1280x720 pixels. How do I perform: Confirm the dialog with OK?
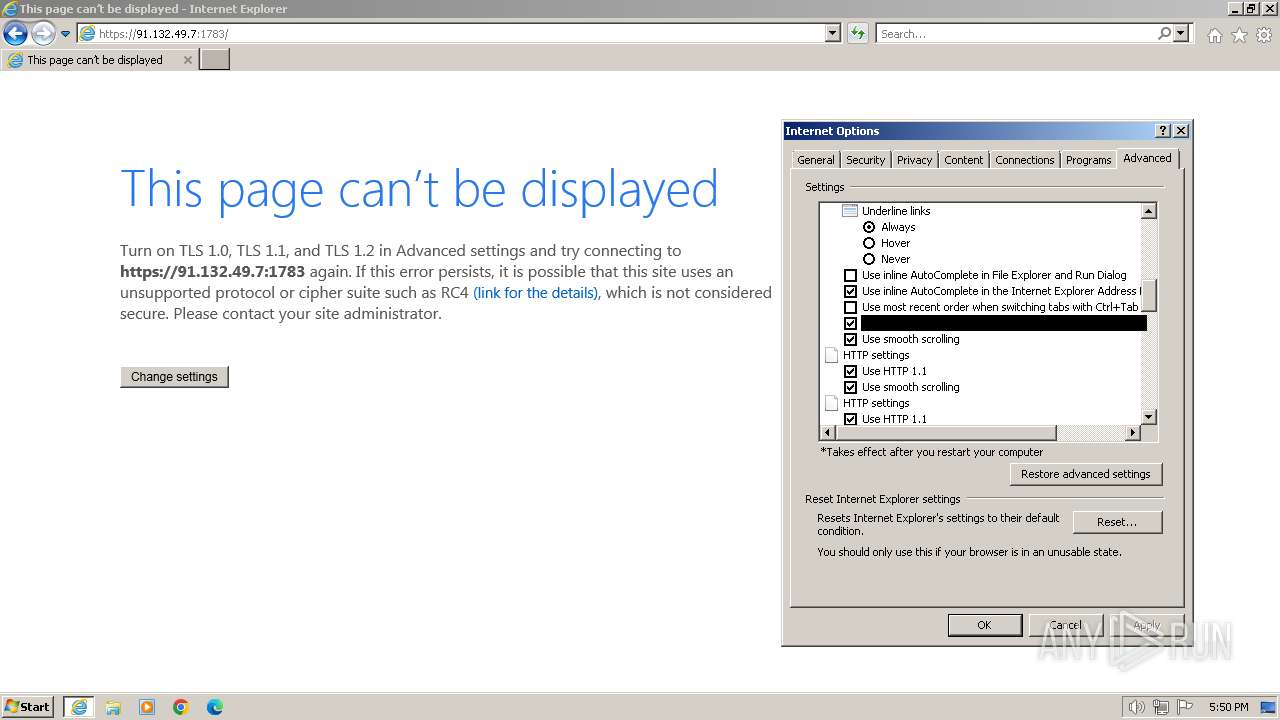(984, 625)
